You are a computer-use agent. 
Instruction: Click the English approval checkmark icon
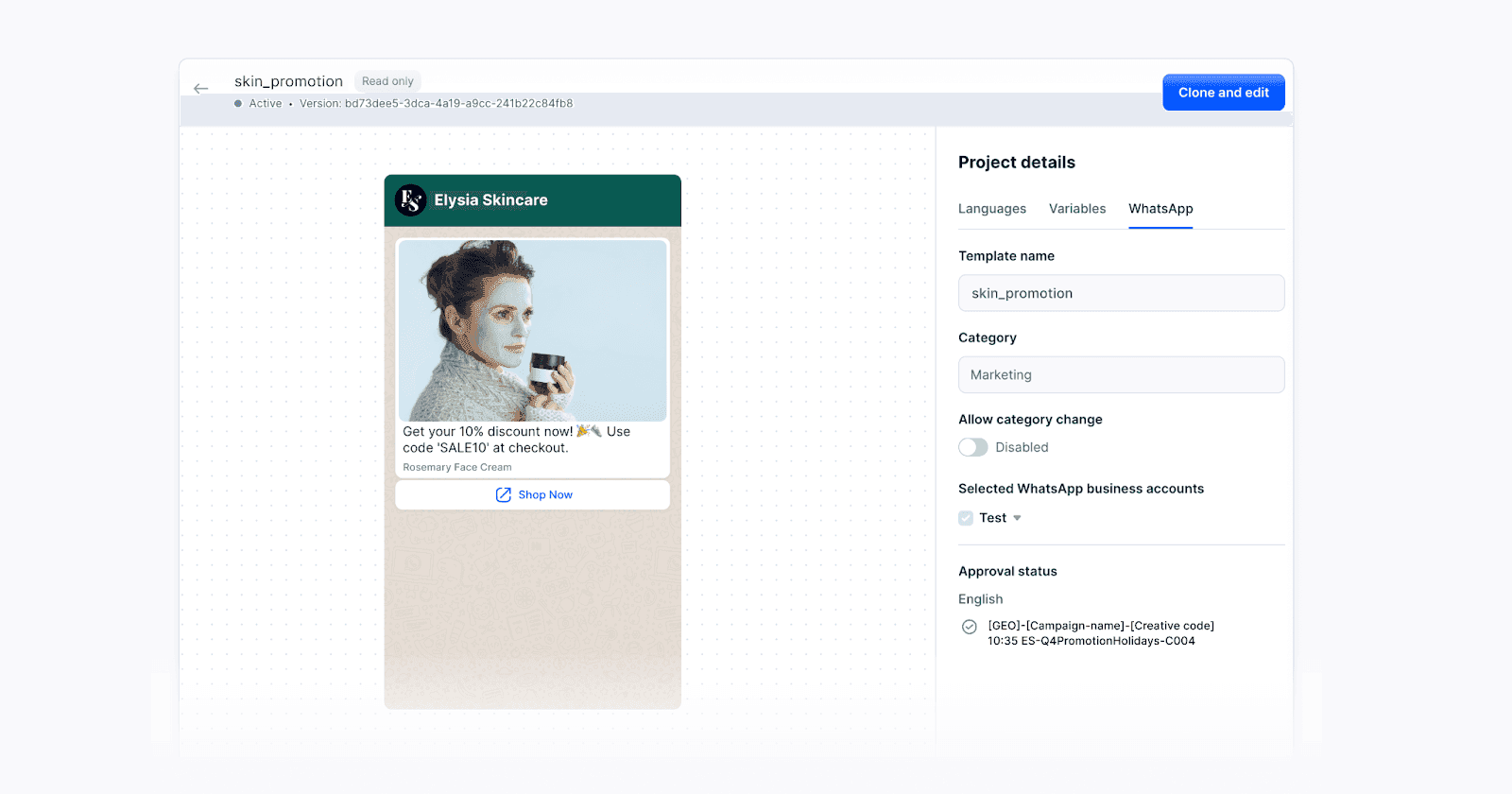tap(969, 627)
